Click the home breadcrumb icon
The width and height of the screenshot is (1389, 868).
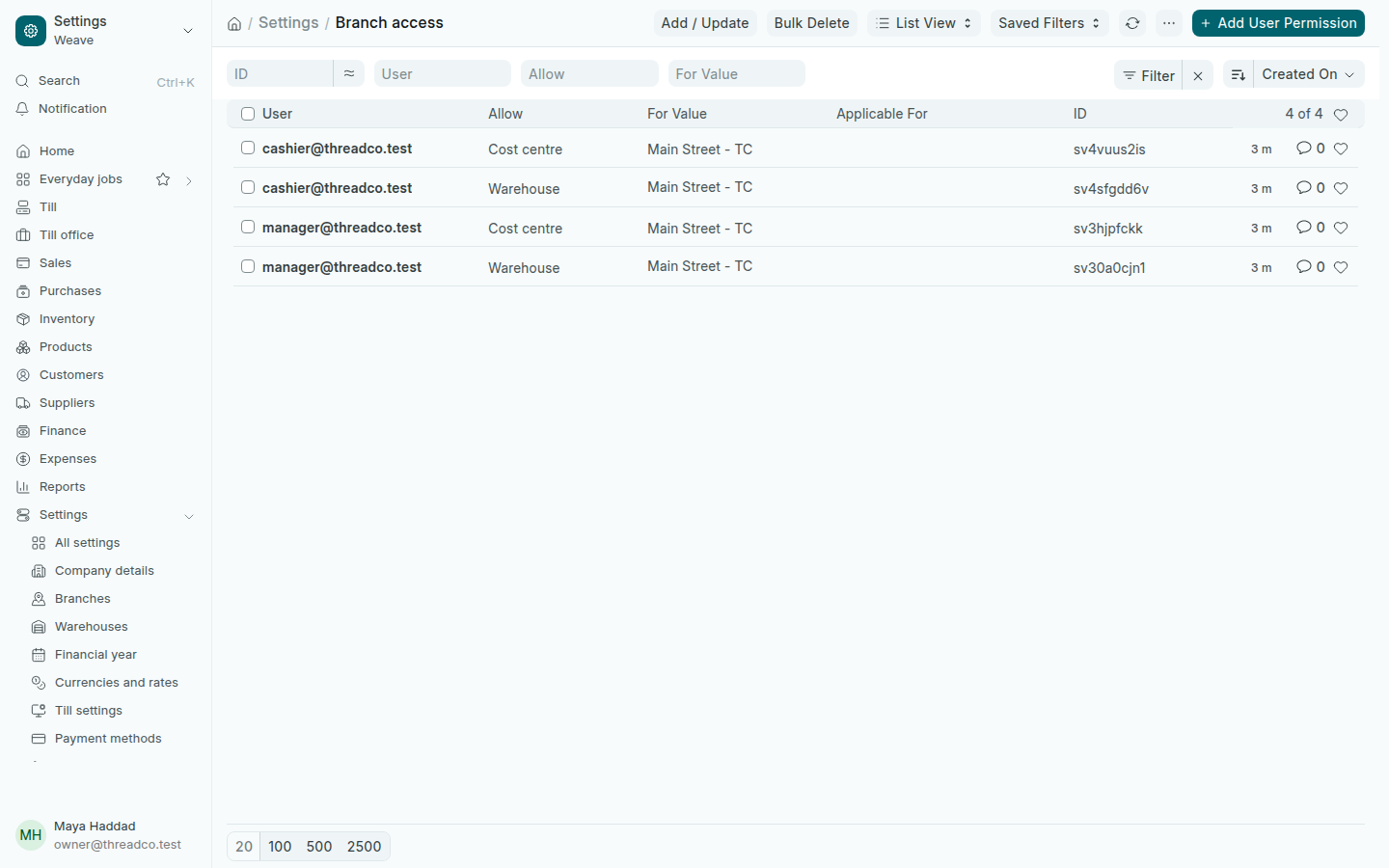click(x=234, y=23)
